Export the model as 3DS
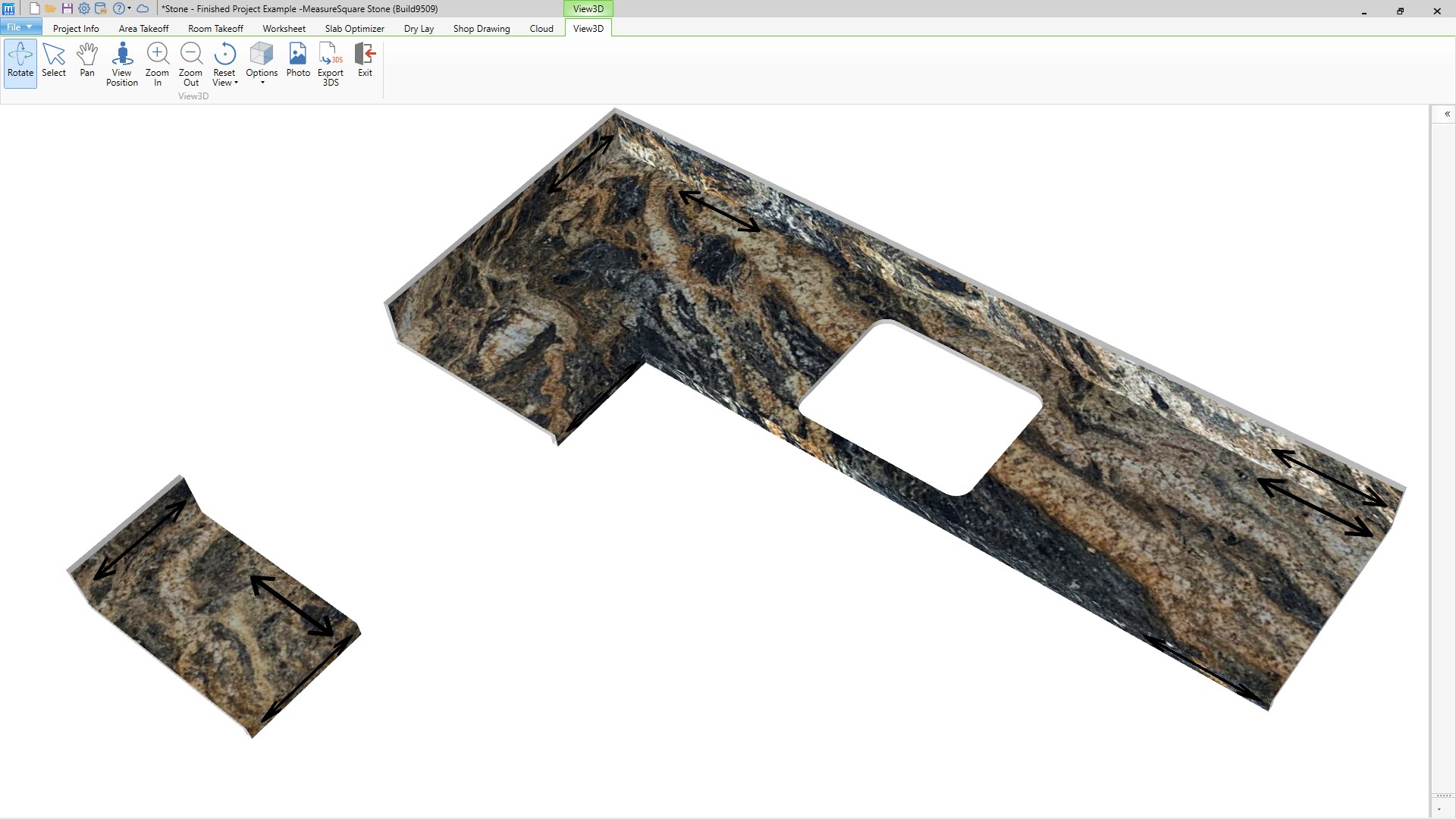The width and height of the screenshot is (1456, 819). pyautogui.click(x=331, y=64)
